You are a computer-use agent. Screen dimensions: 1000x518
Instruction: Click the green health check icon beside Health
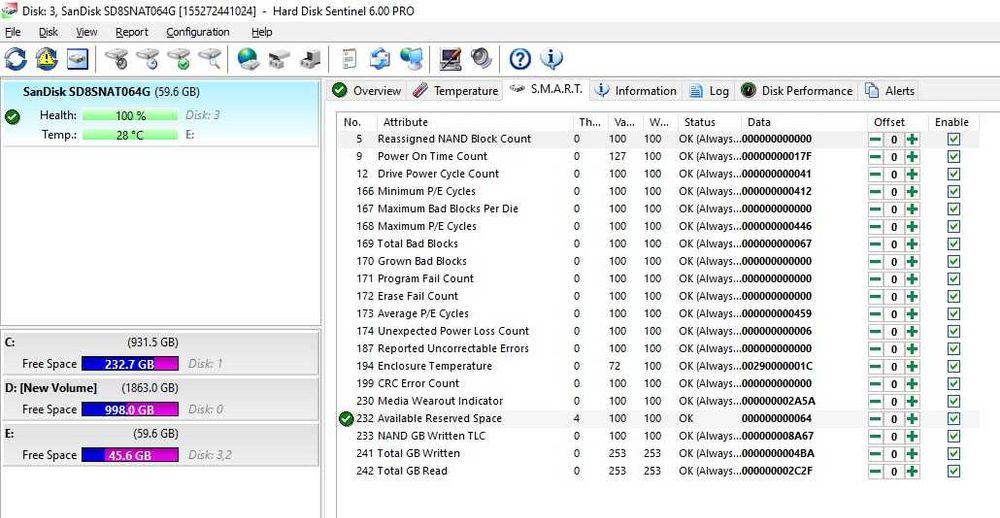click(12, 117)
